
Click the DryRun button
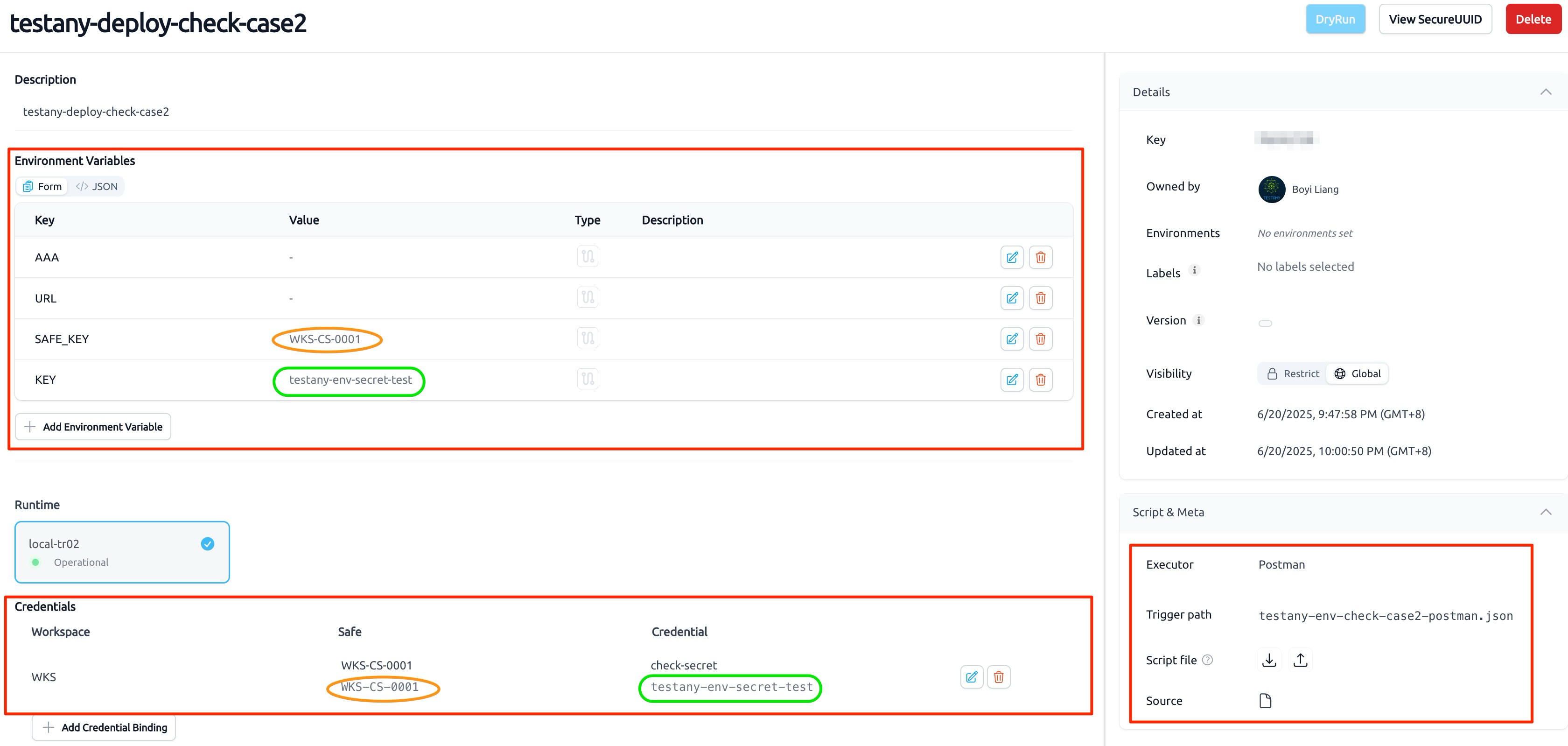point(1336,20)
